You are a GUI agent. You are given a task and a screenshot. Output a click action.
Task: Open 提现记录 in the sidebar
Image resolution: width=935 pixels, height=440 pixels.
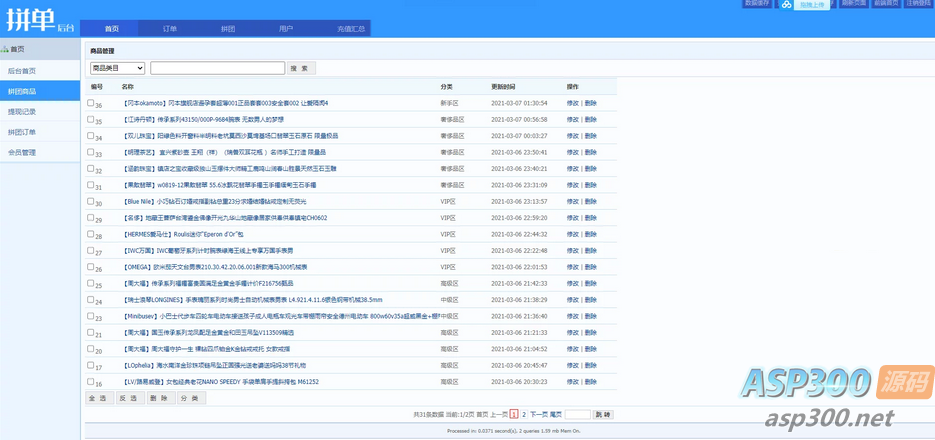click(22, 112)
